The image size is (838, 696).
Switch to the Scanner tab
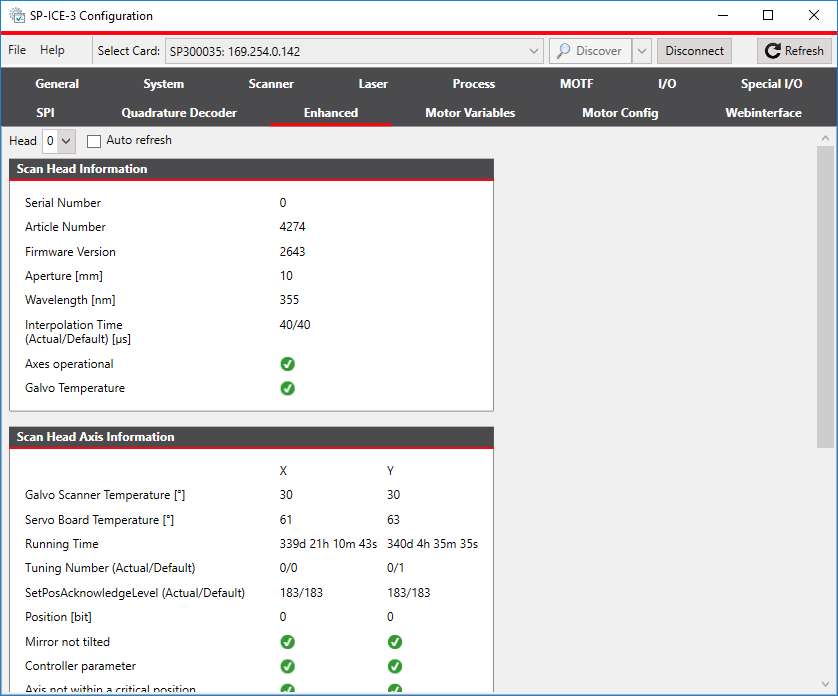tap(271, 84)
